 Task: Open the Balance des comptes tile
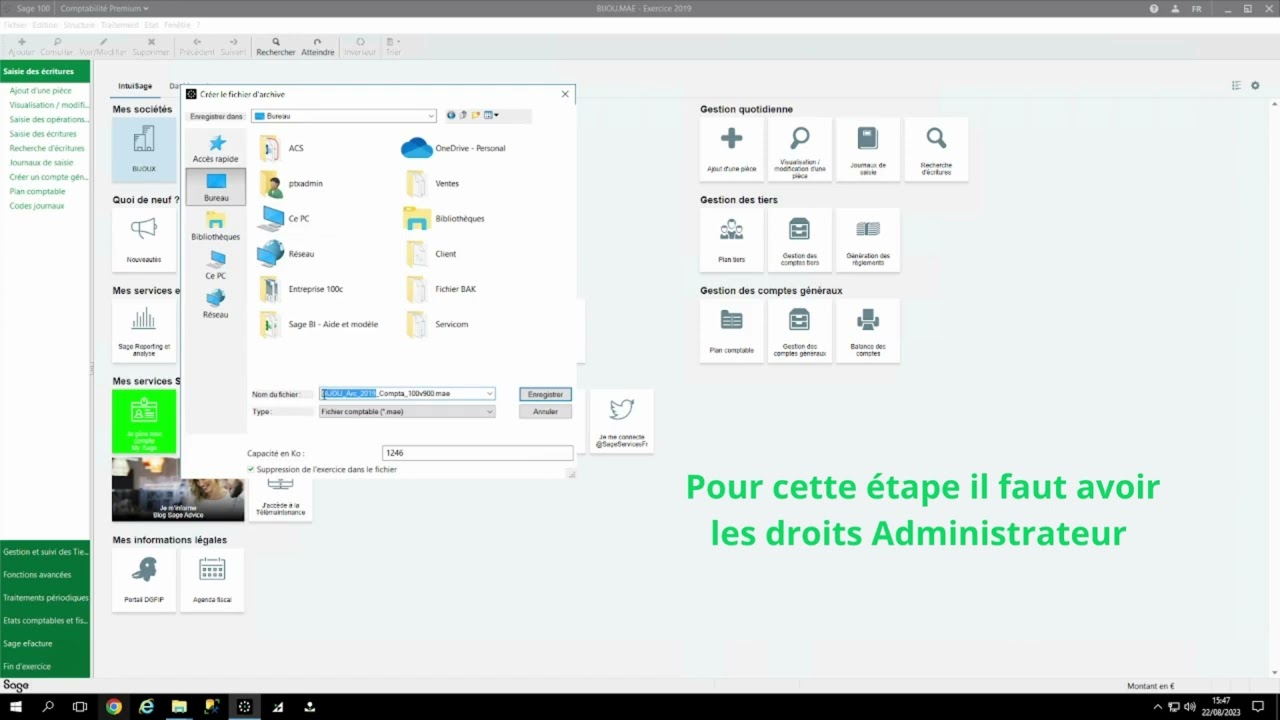point(868,331)
